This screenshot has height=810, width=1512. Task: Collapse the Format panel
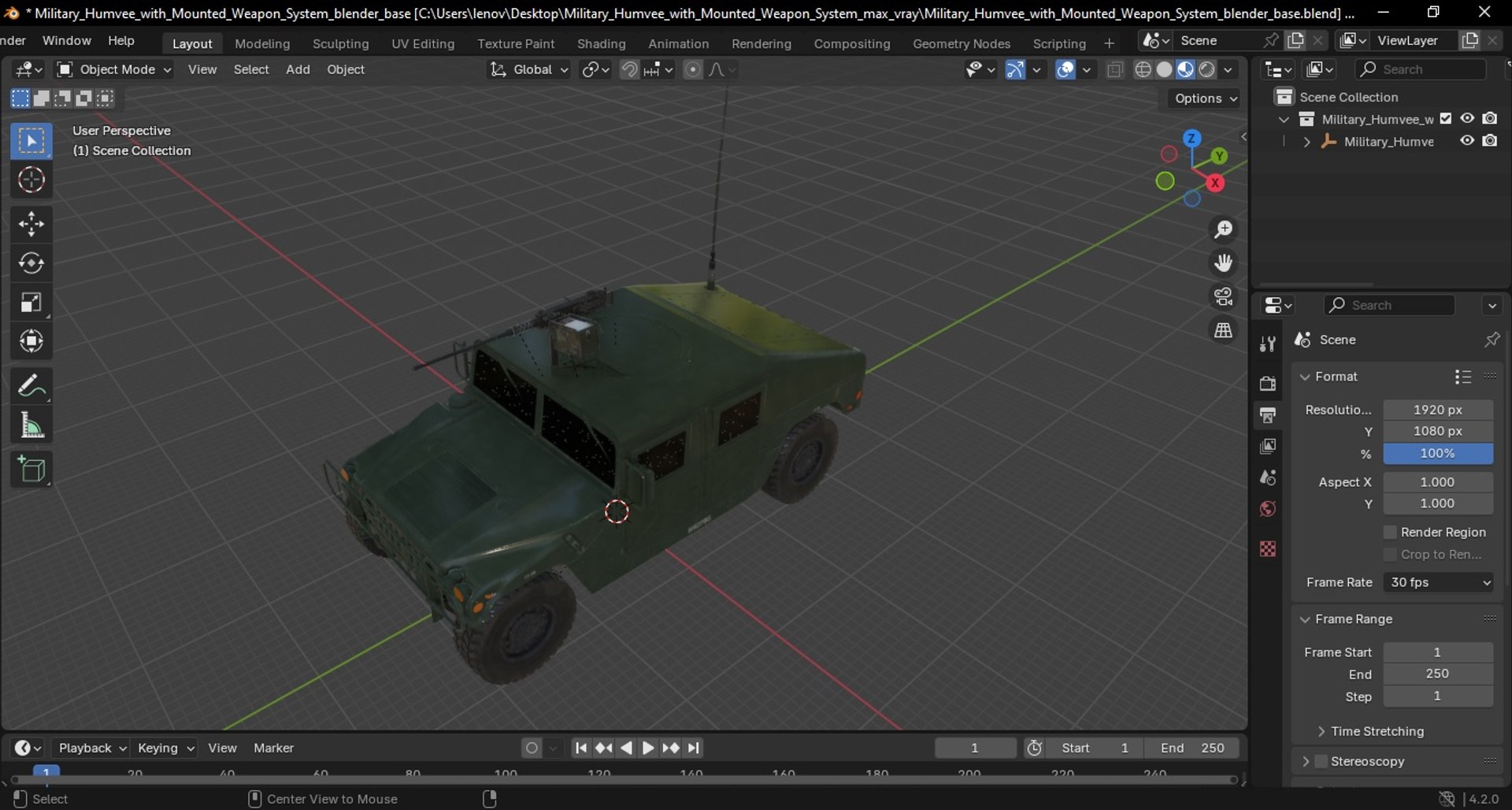pyautogui.click(x=1306, y=377)
